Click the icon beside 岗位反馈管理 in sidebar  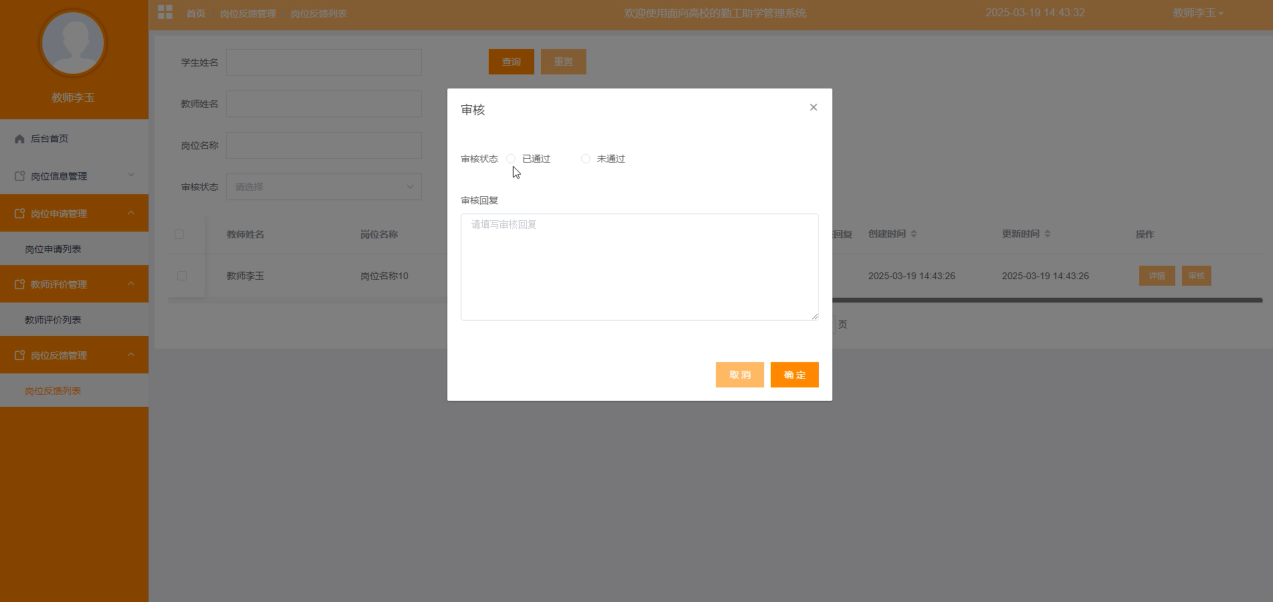click(x=19, y=355)
